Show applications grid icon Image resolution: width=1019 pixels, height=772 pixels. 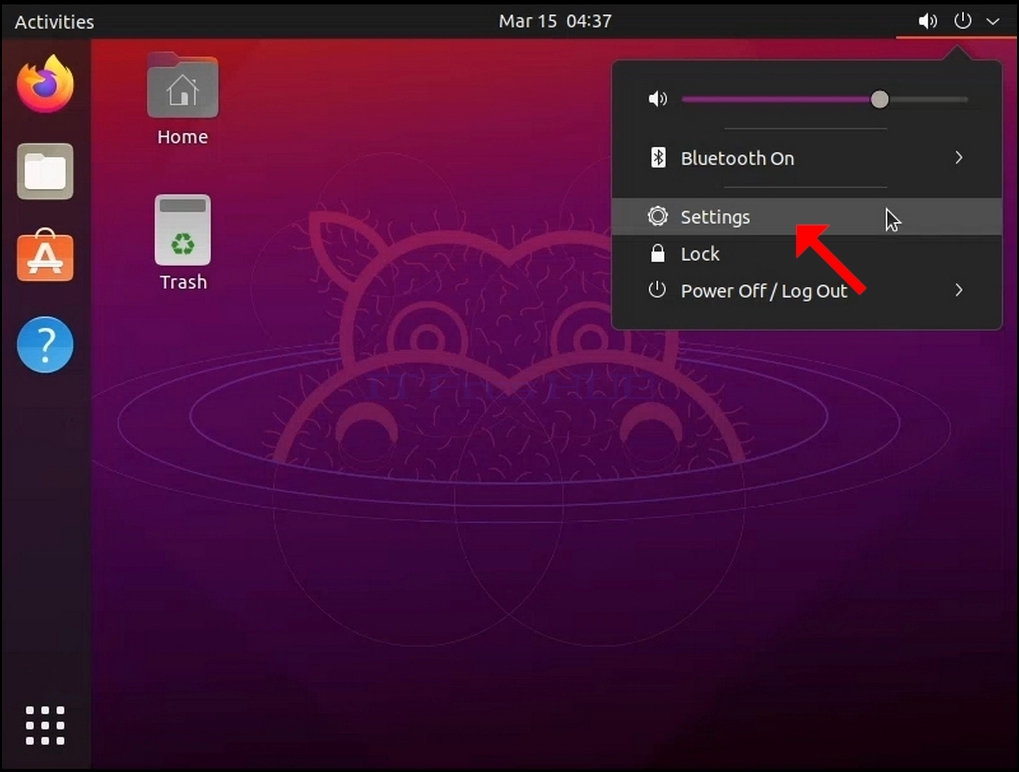click(x=45, y=725)
